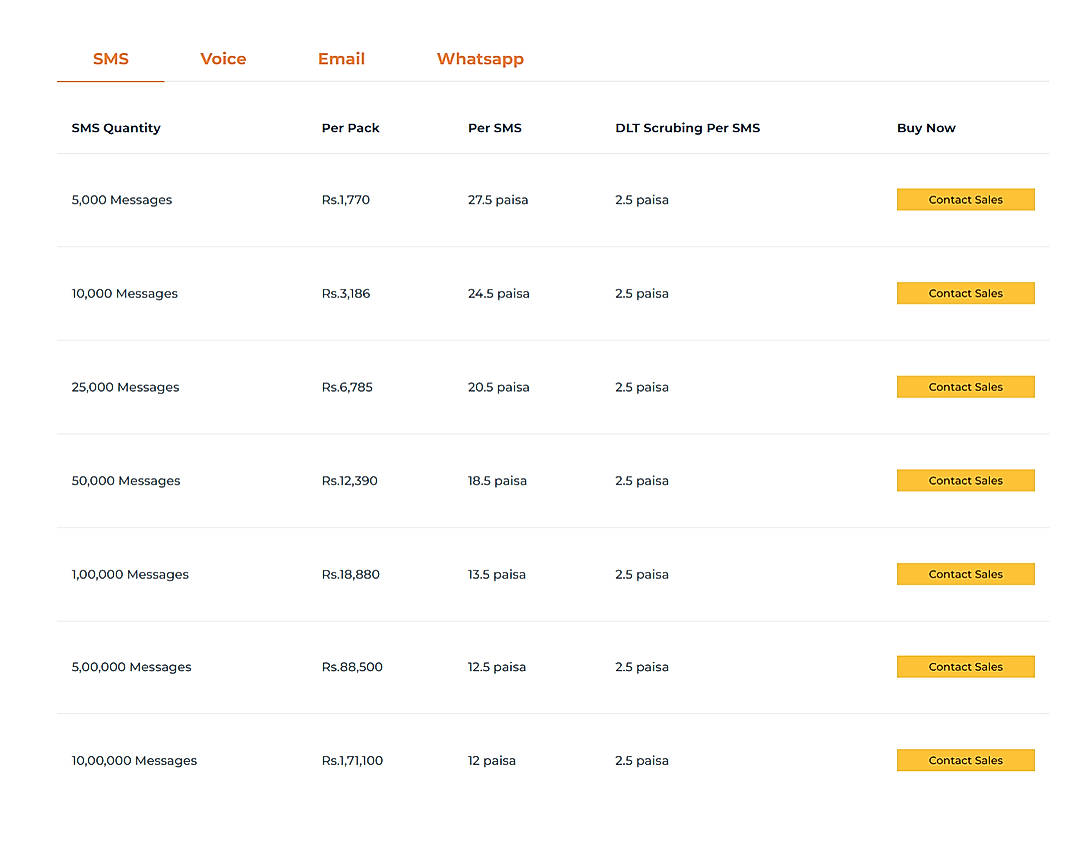1070x845 pixels.
Task: Click the Rs.12,390 pack price
Action: click(349, 481)
